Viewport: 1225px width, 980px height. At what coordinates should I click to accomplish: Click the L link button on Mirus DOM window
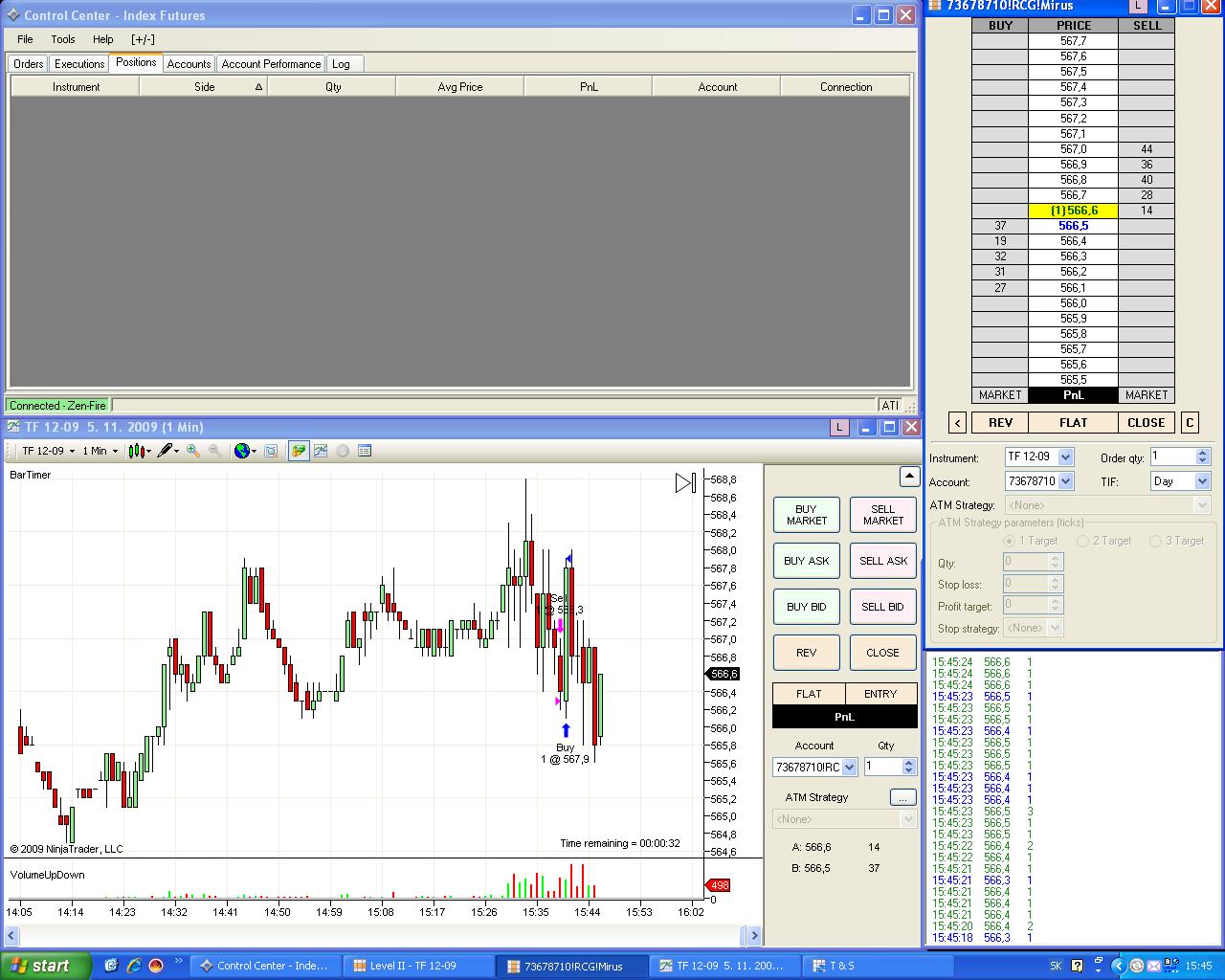(x=1139, y=6)
